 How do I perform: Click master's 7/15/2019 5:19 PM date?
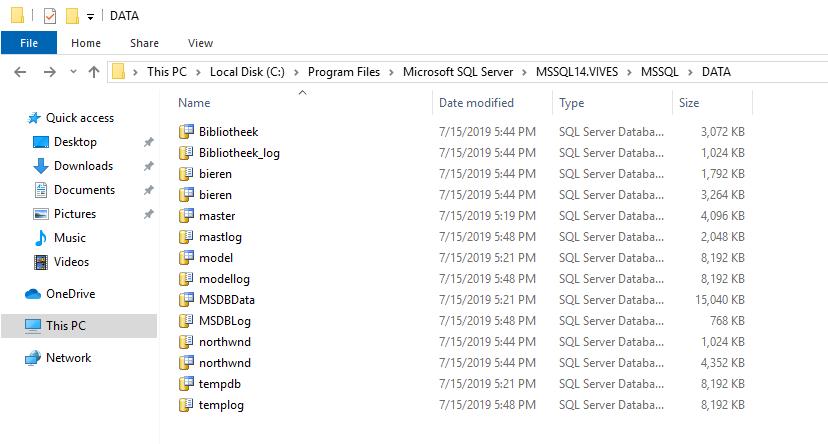487,215
